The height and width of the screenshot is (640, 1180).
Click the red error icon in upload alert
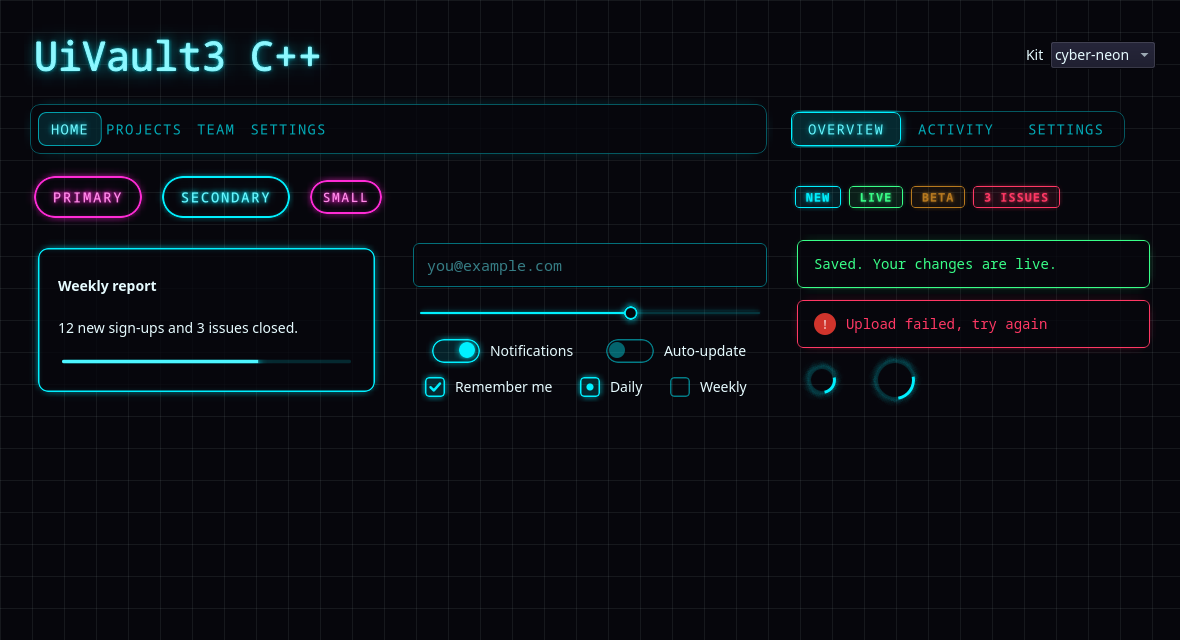[x=825, y=325]
